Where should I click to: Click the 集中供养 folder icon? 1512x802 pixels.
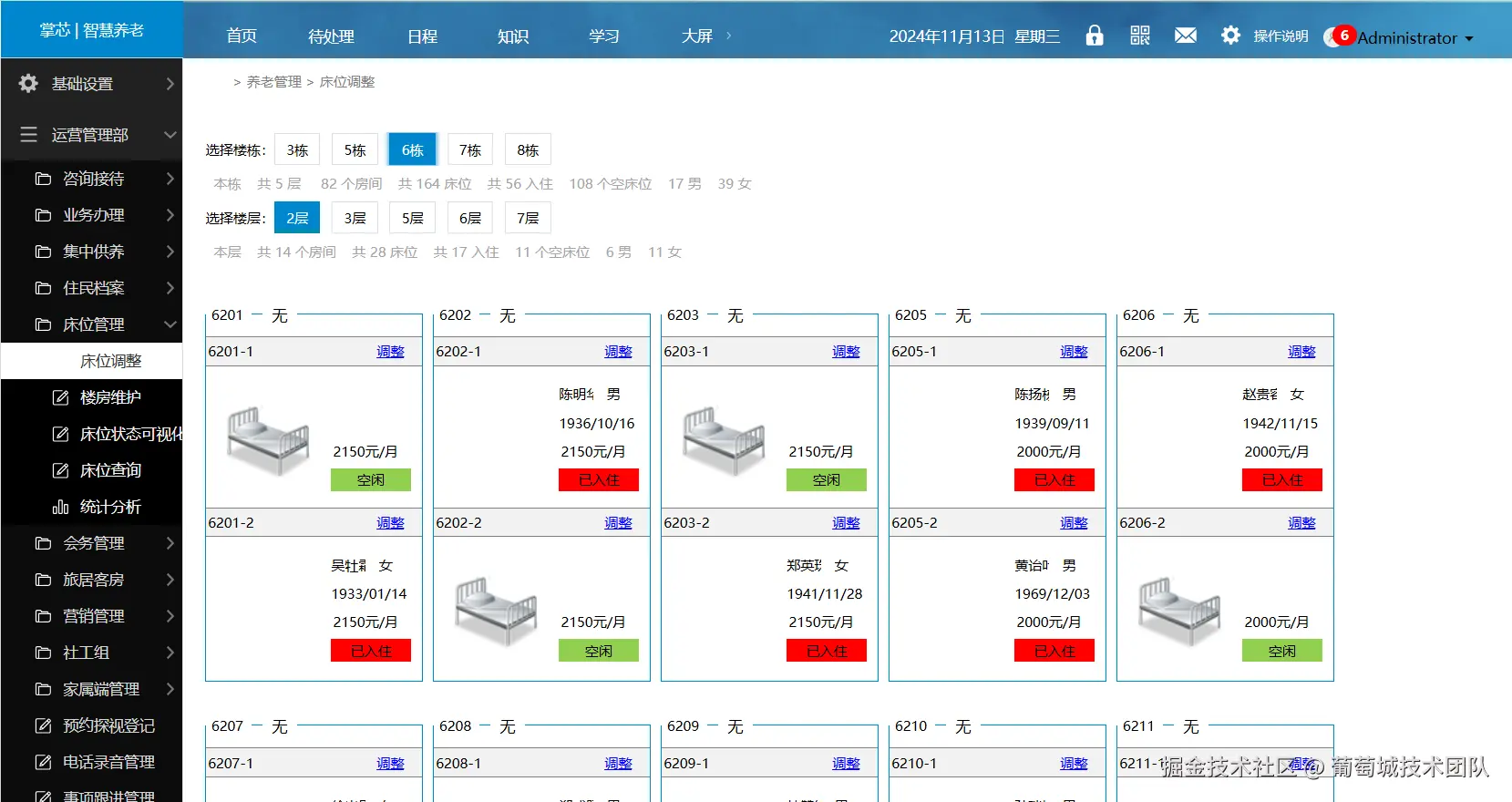(x=43, y=252)
